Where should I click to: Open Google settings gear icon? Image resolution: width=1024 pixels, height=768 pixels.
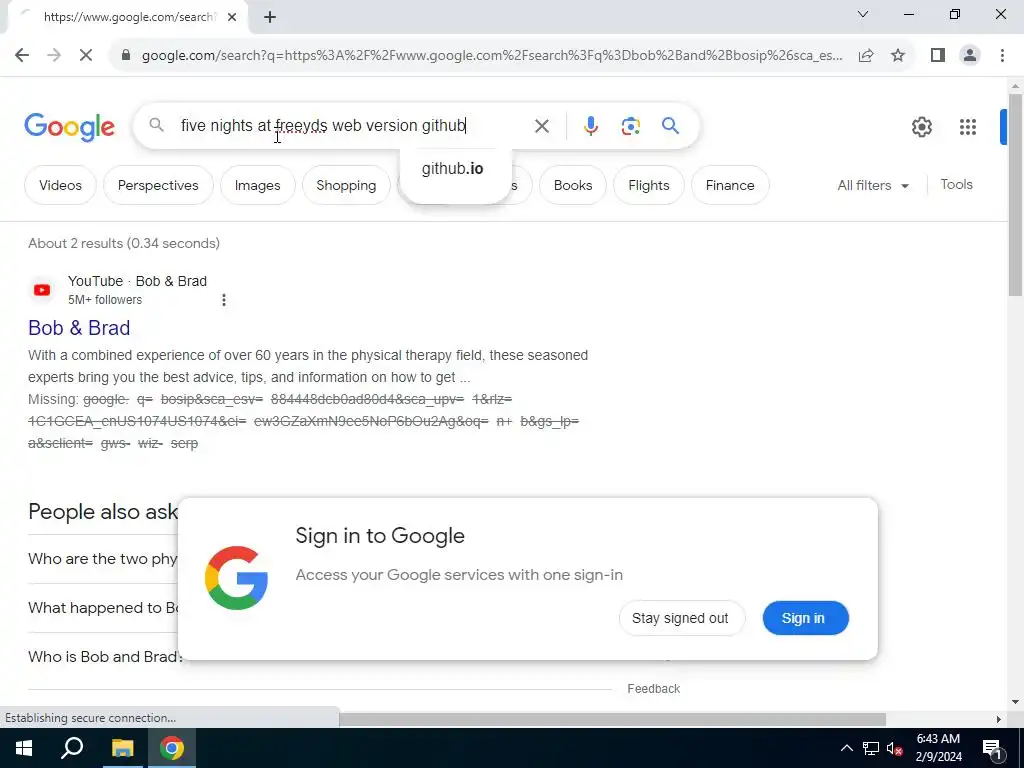[921, 127]
